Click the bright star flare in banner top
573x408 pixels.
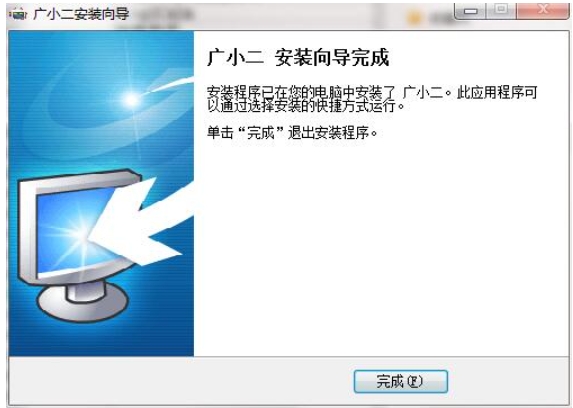(x=131, y=99)
